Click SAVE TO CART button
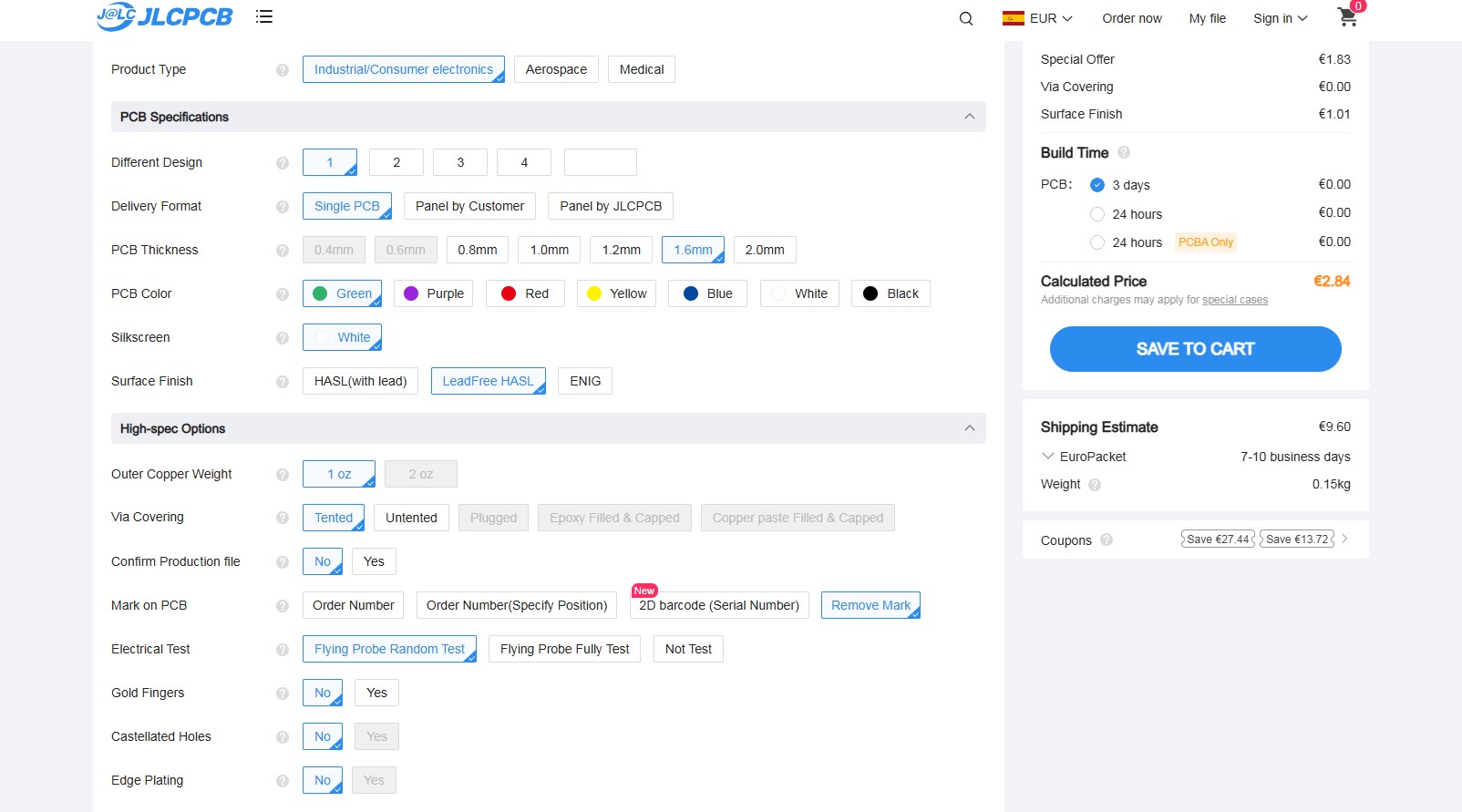 click(x=1195, y=349)
